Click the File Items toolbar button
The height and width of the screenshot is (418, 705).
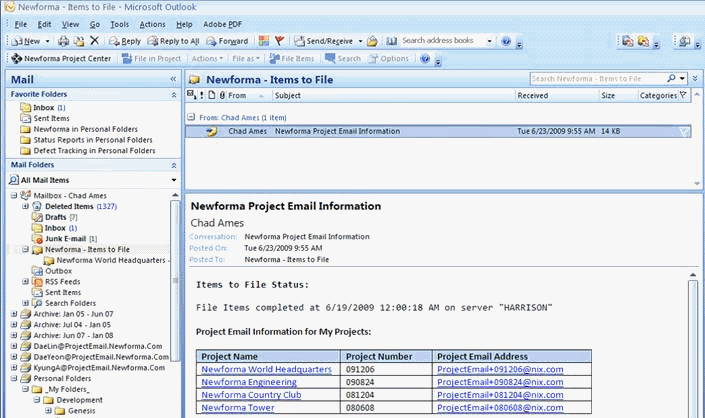tap(292, 58)
